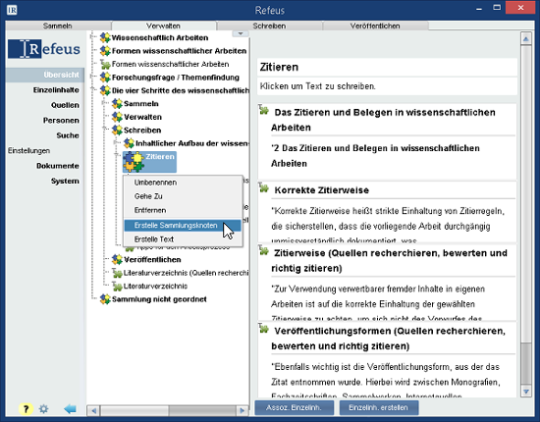Click green piece icon of Das Zitieren und Belegen
This screenshot has height=422, width=540.
(263, 110)
